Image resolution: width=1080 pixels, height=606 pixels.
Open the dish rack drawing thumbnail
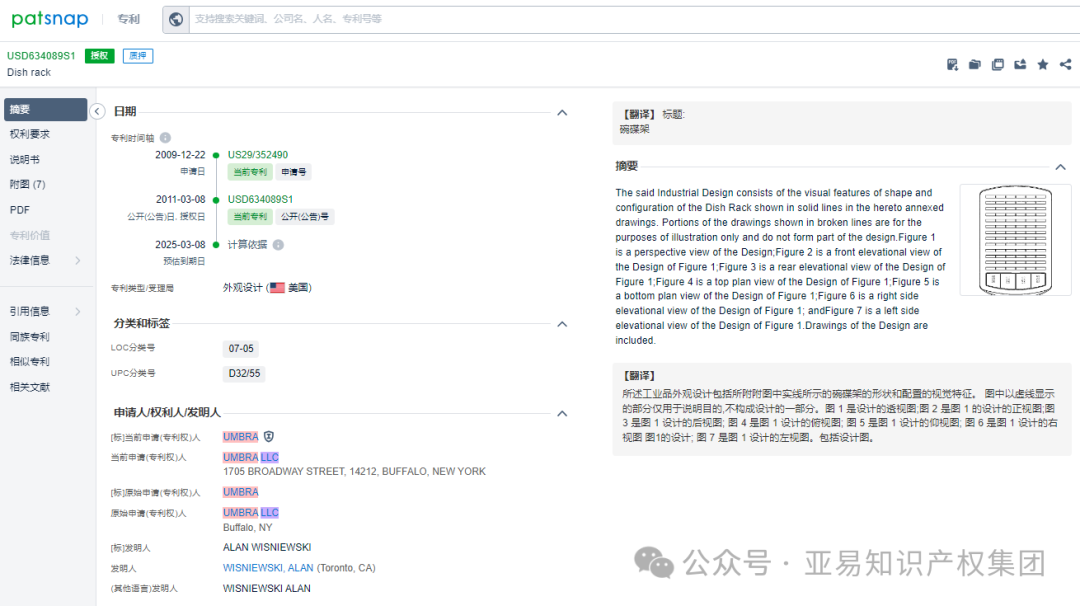(1015, 240)
